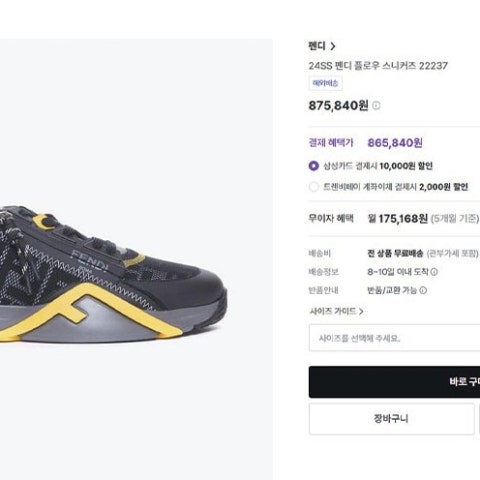Image resolution: width=480 pixels, height=480 pixels.
Task: Click the 전 상품 무료배송 shipping text
Action: click(395, 253)
